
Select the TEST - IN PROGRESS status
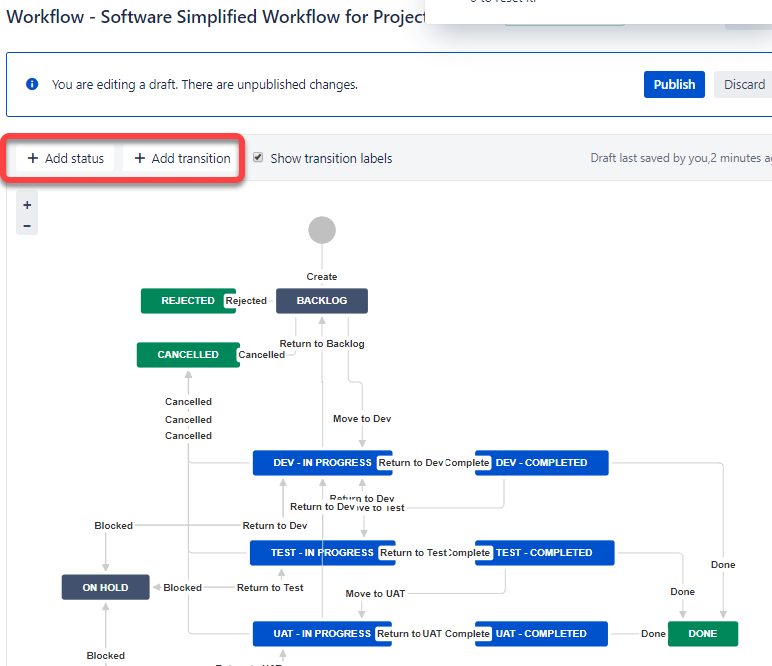(322, 553)
